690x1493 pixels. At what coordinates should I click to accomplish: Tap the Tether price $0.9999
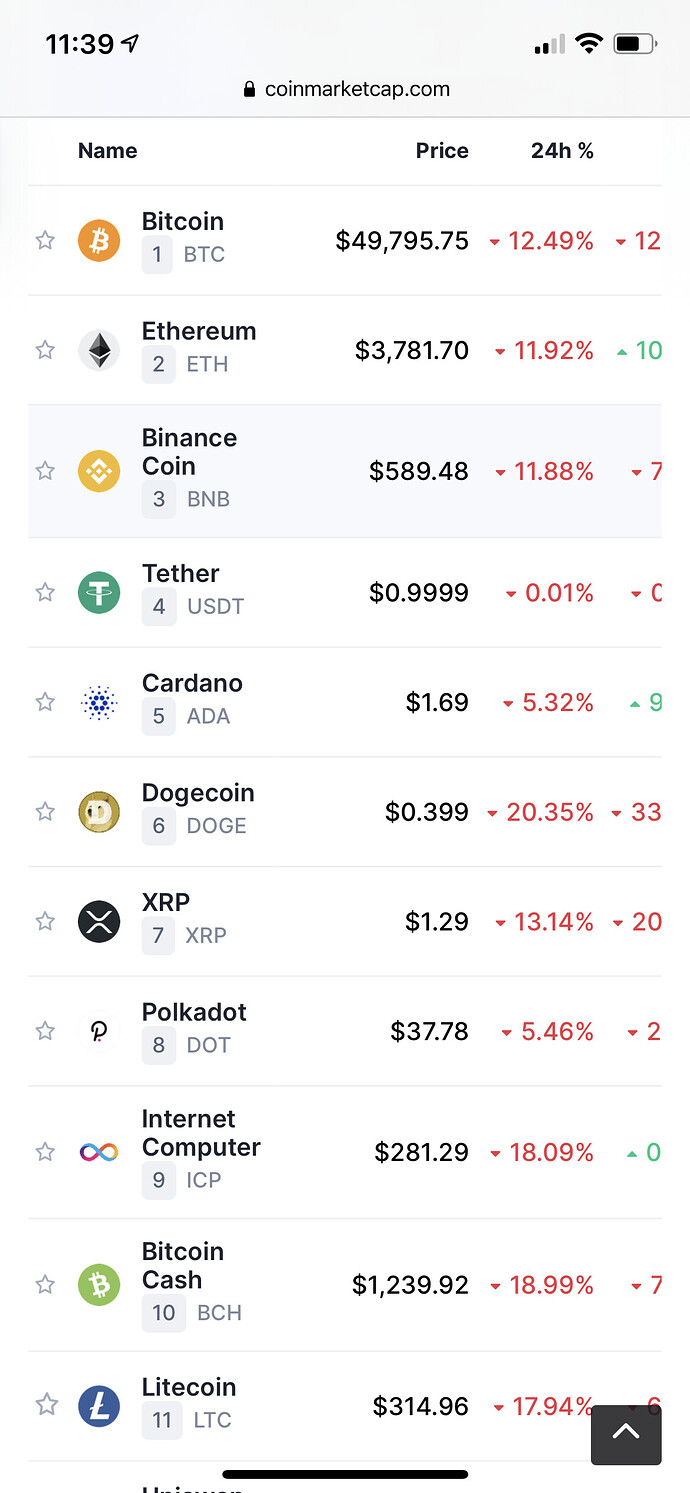tap(419, 593)
